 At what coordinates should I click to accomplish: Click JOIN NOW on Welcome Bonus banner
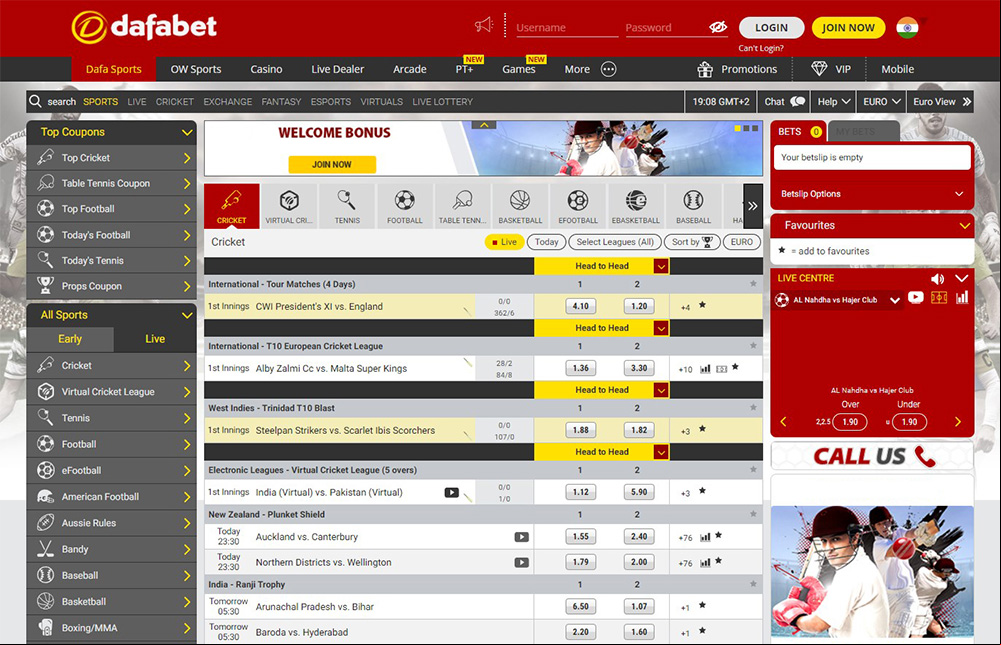pos(332,164)
